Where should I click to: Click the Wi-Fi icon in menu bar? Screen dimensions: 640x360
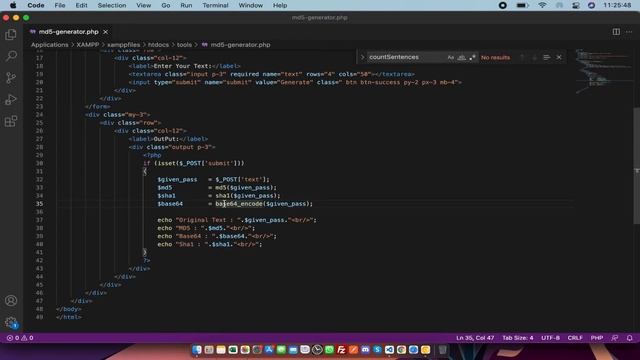pos(542,5)
